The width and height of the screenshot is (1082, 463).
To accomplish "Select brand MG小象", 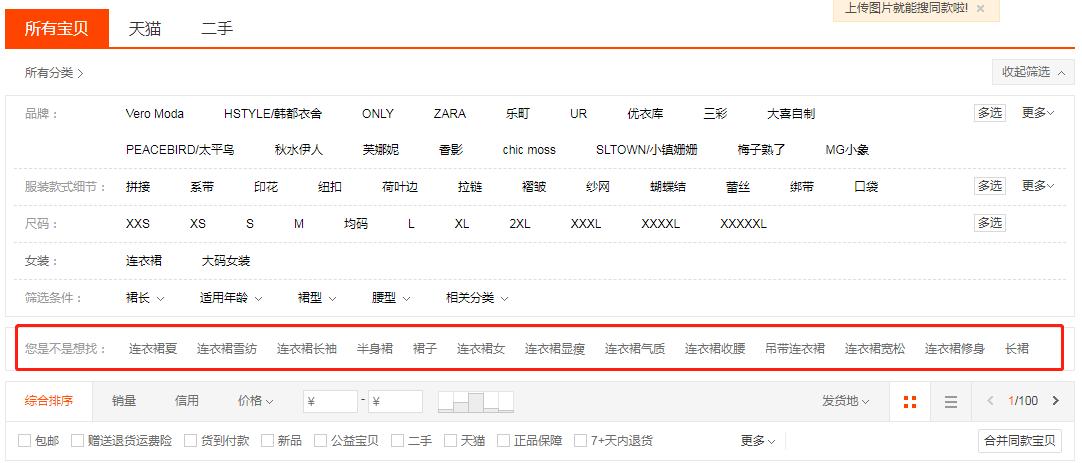I will (847, 150).
